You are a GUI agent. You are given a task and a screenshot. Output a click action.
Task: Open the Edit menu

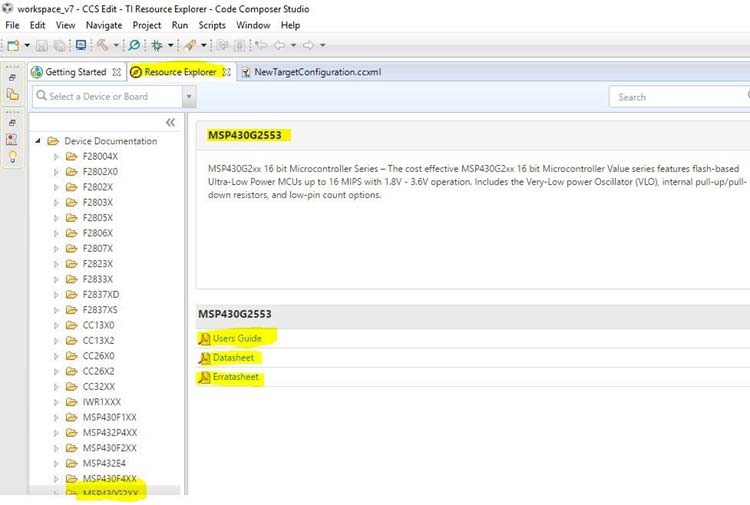tap(37, 25)
